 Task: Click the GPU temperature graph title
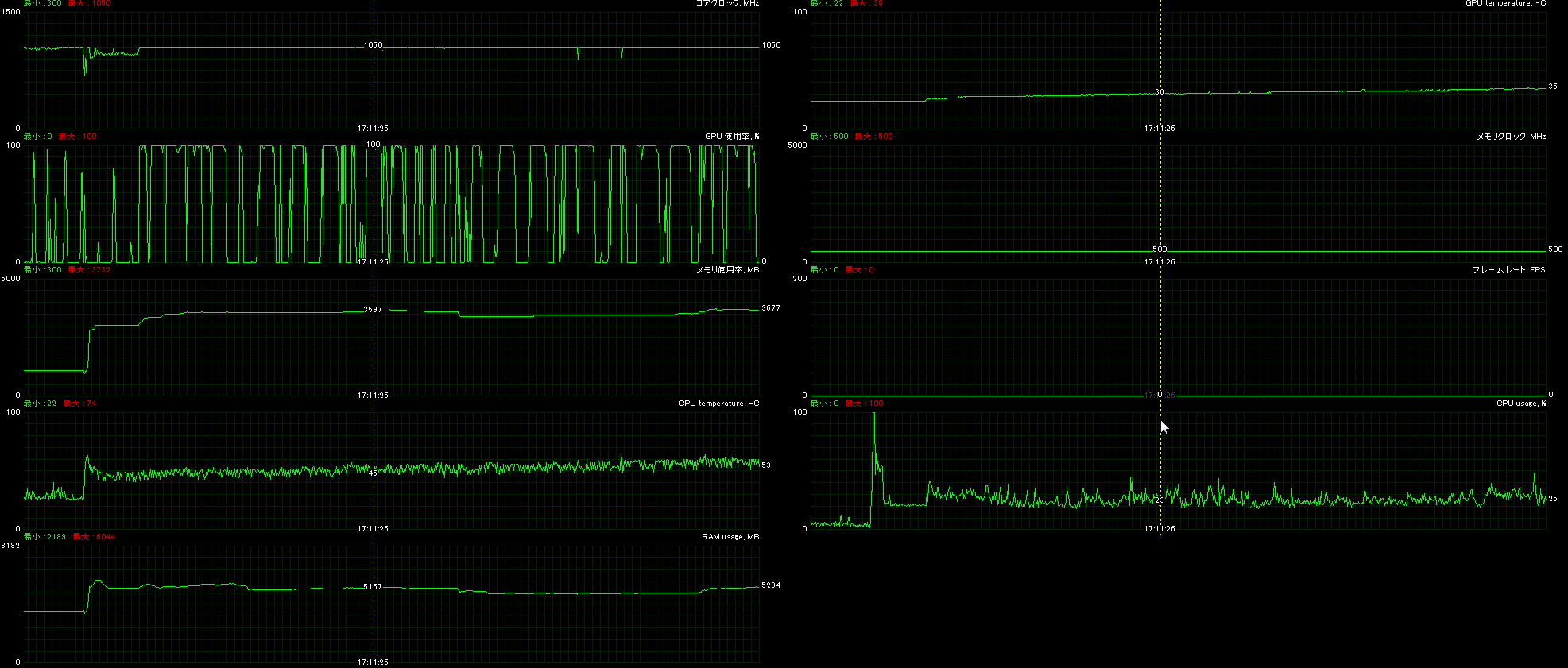pos(1505,3)
